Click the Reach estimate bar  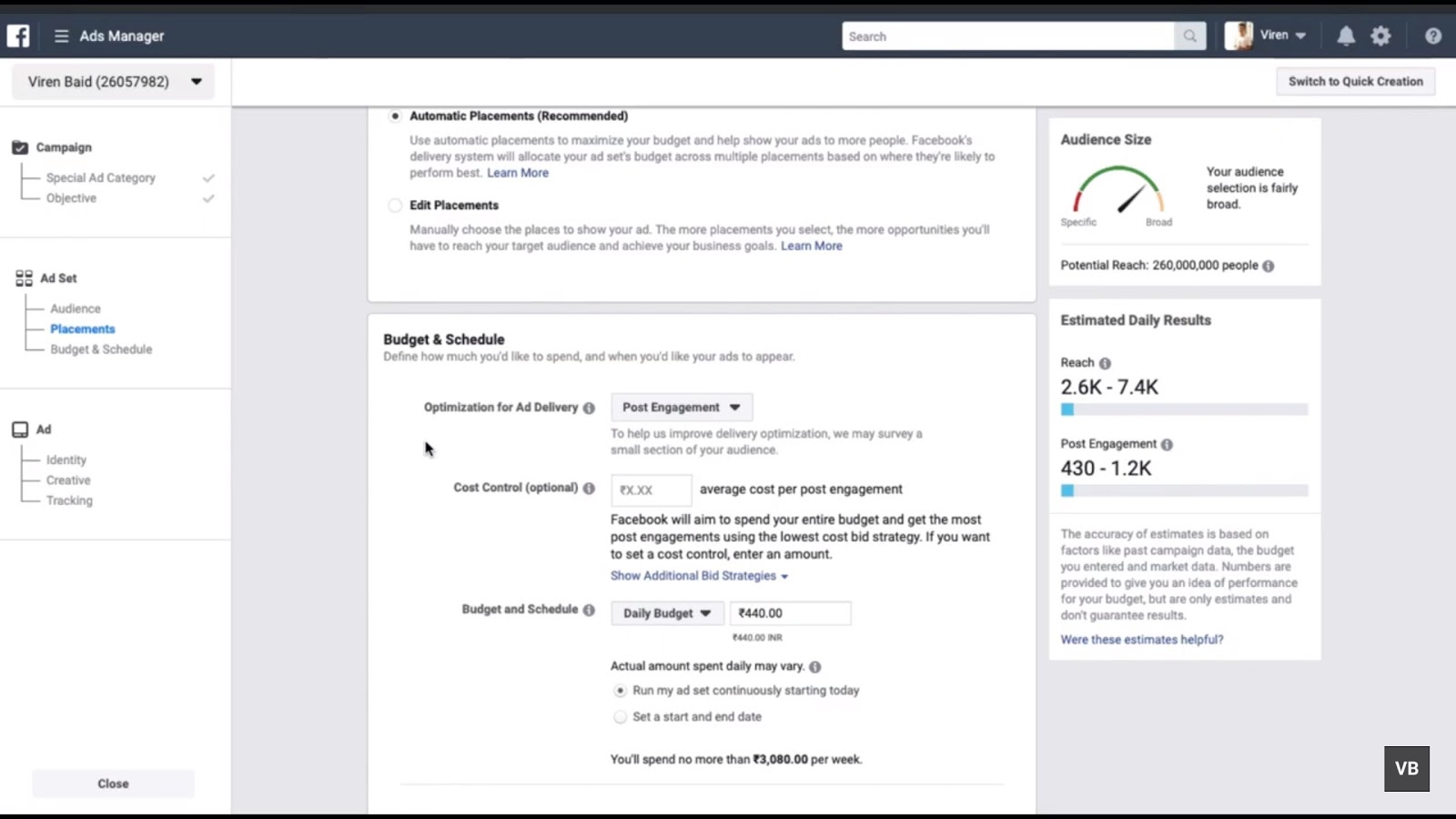pyautogui.click(x=1184, y=409)
